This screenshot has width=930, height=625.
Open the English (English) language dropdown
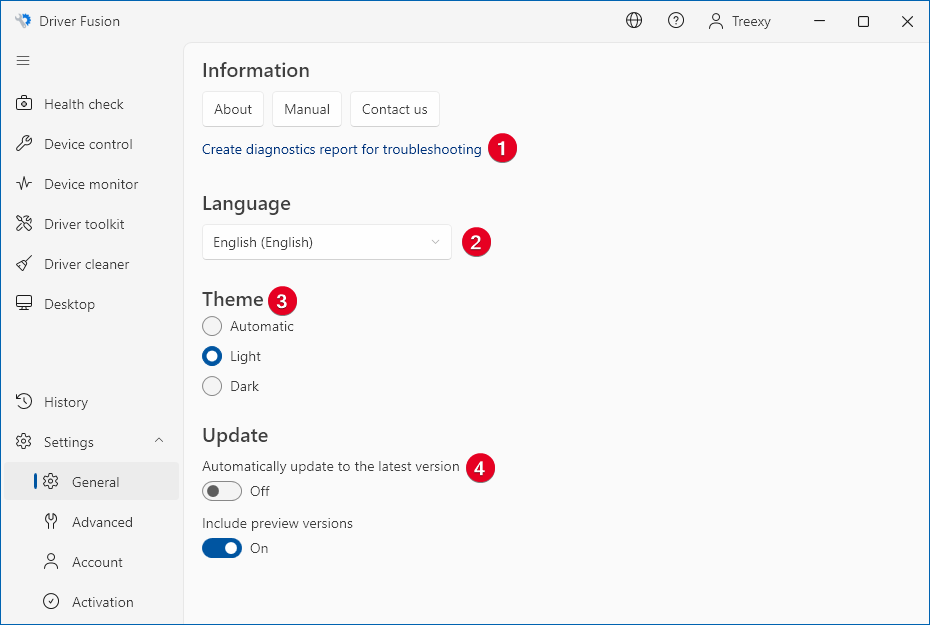(327, 242)
